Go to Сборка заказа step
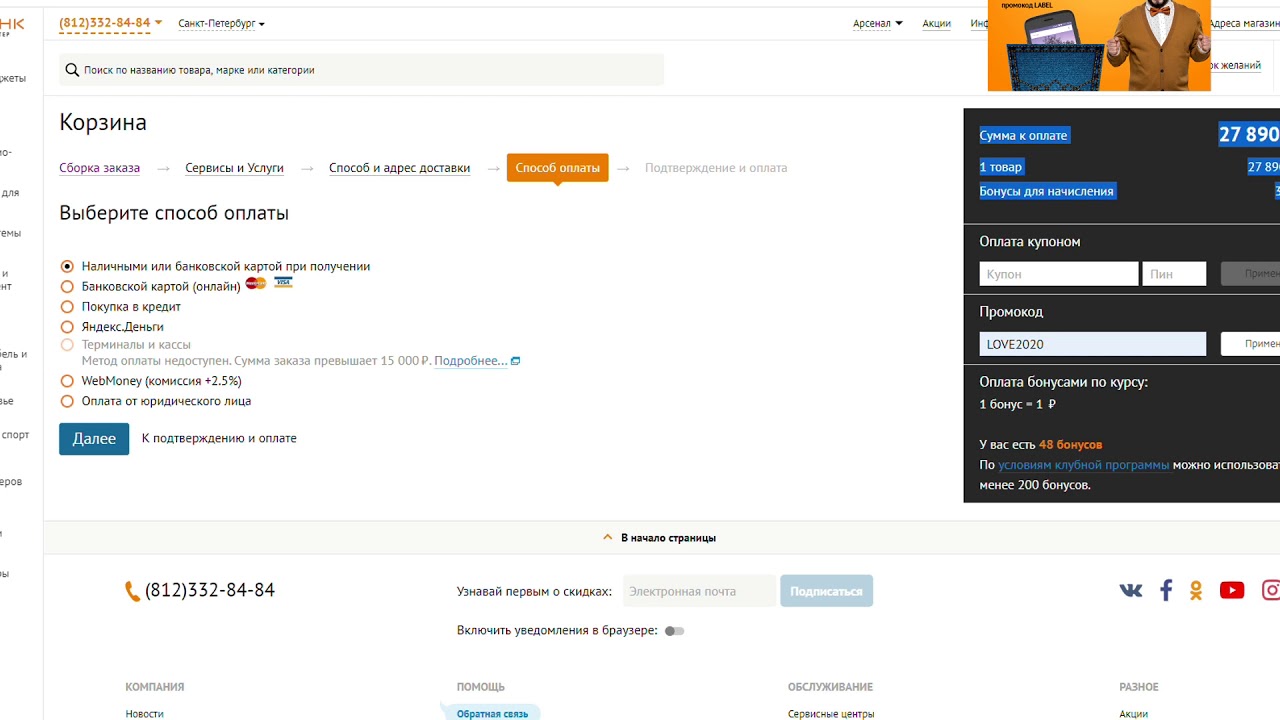The width and height of the screenshot is (1280, 720). pyautogui.click(x=99, y=168)
